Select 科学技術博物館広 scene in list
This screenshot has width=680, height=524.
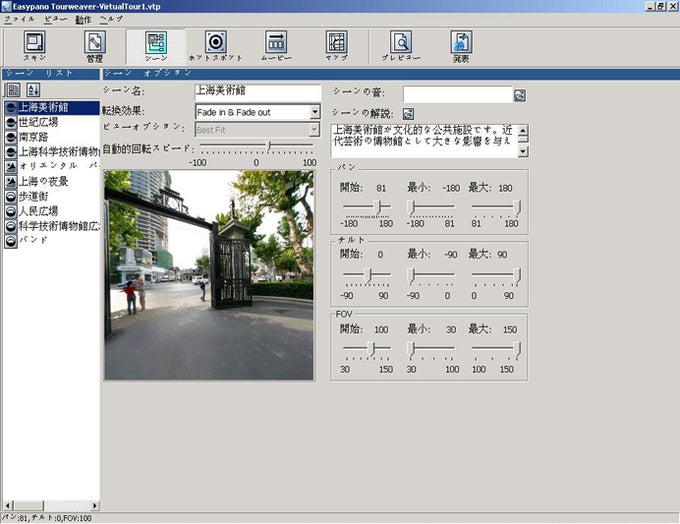click(x=59, y=226)
